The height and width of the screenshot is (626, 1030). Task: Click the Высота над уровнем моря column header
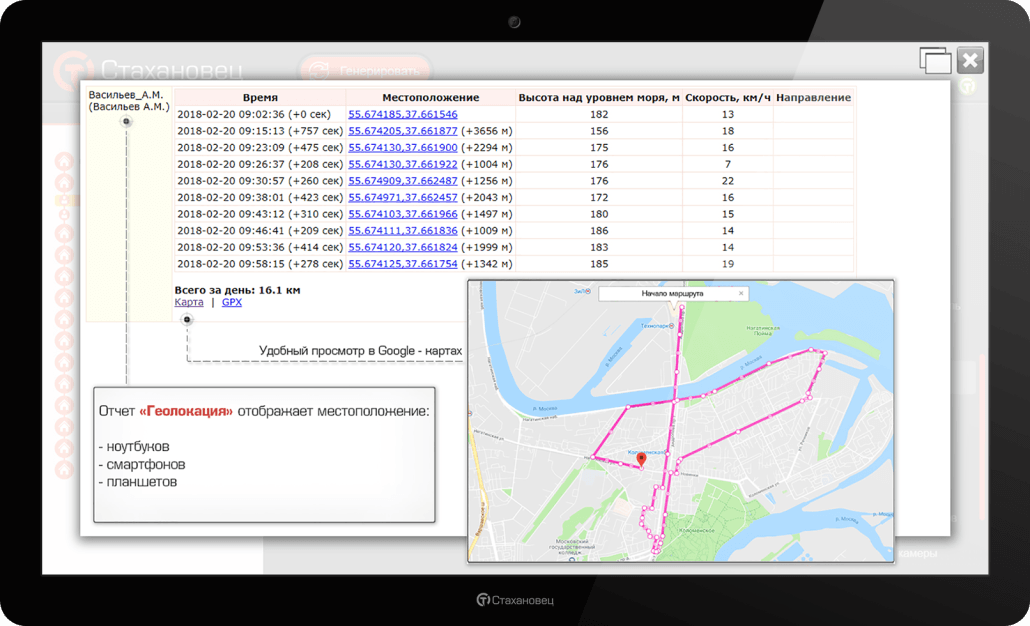pos(599,97)
